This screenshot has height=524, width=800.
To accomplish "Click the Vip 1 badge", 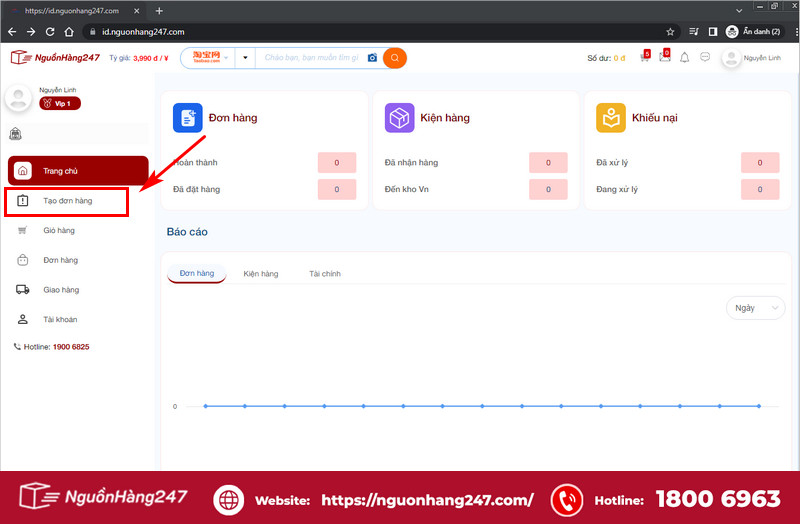I will (x=60, y=104).
